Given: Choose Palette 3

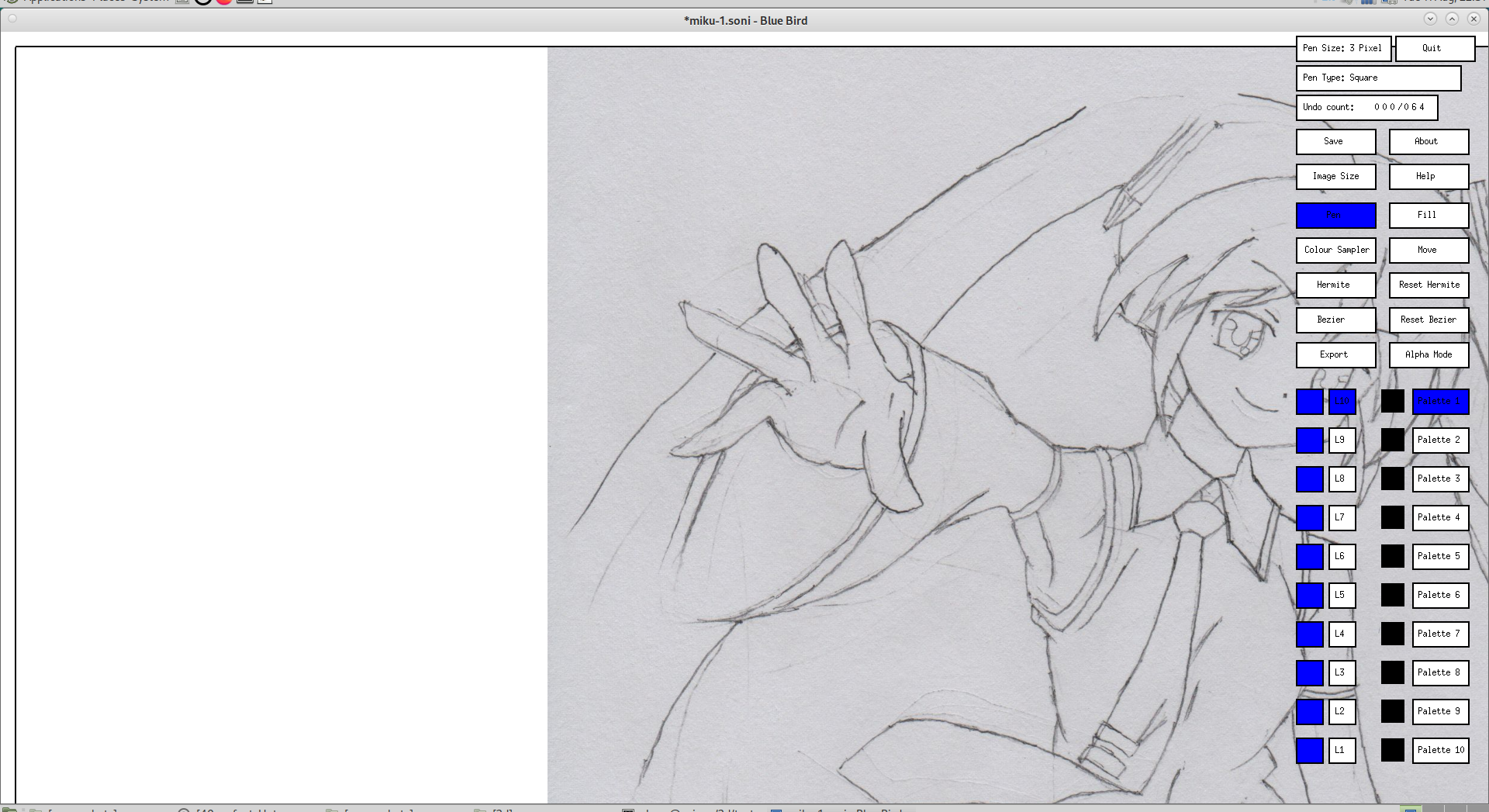Looking at the screenshot, I should tap(1440, 479).
